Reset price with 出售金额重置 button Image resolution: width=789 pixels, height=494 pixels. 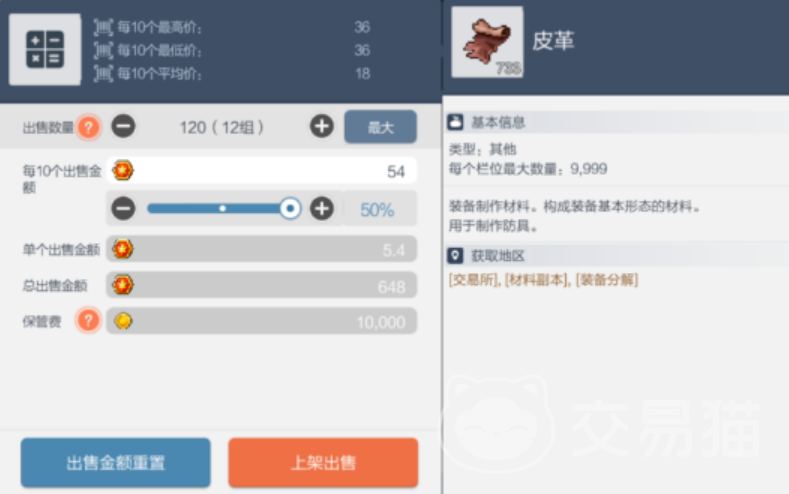116,462
